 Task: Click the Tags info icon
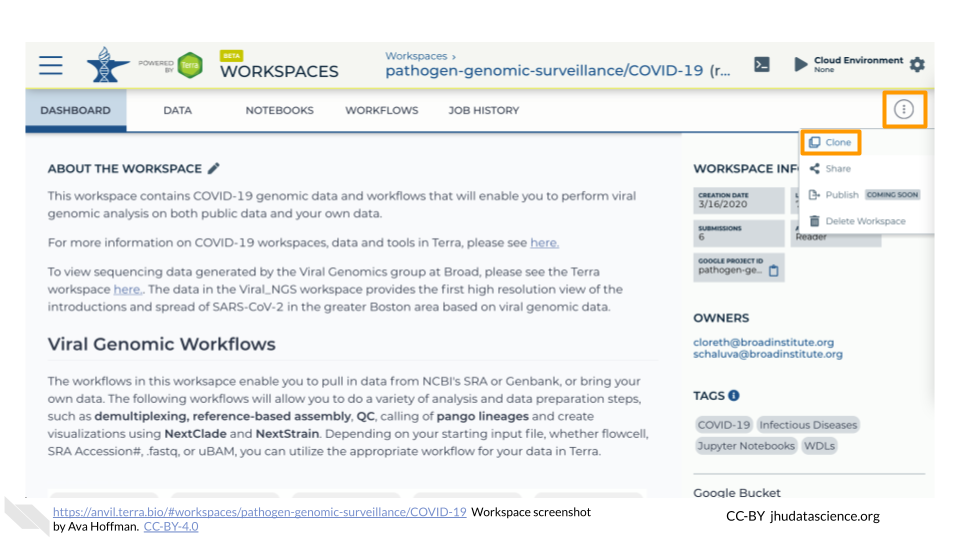click(x=733, y=396)
